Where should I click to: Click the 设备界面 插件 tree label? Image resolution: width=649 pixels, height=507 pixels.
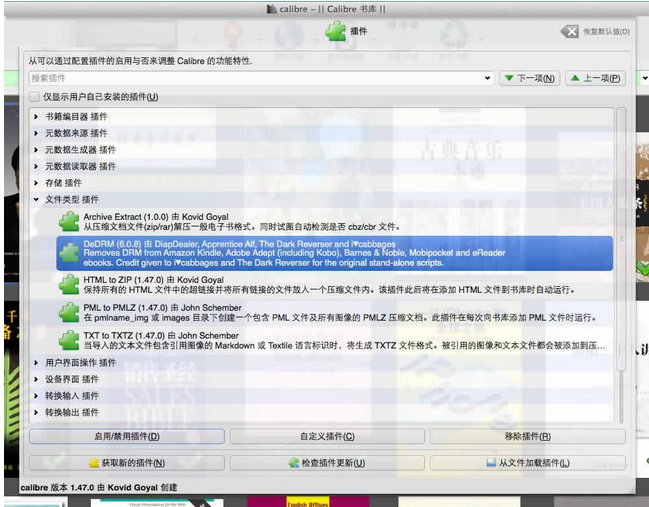click(x=72, y=379)
